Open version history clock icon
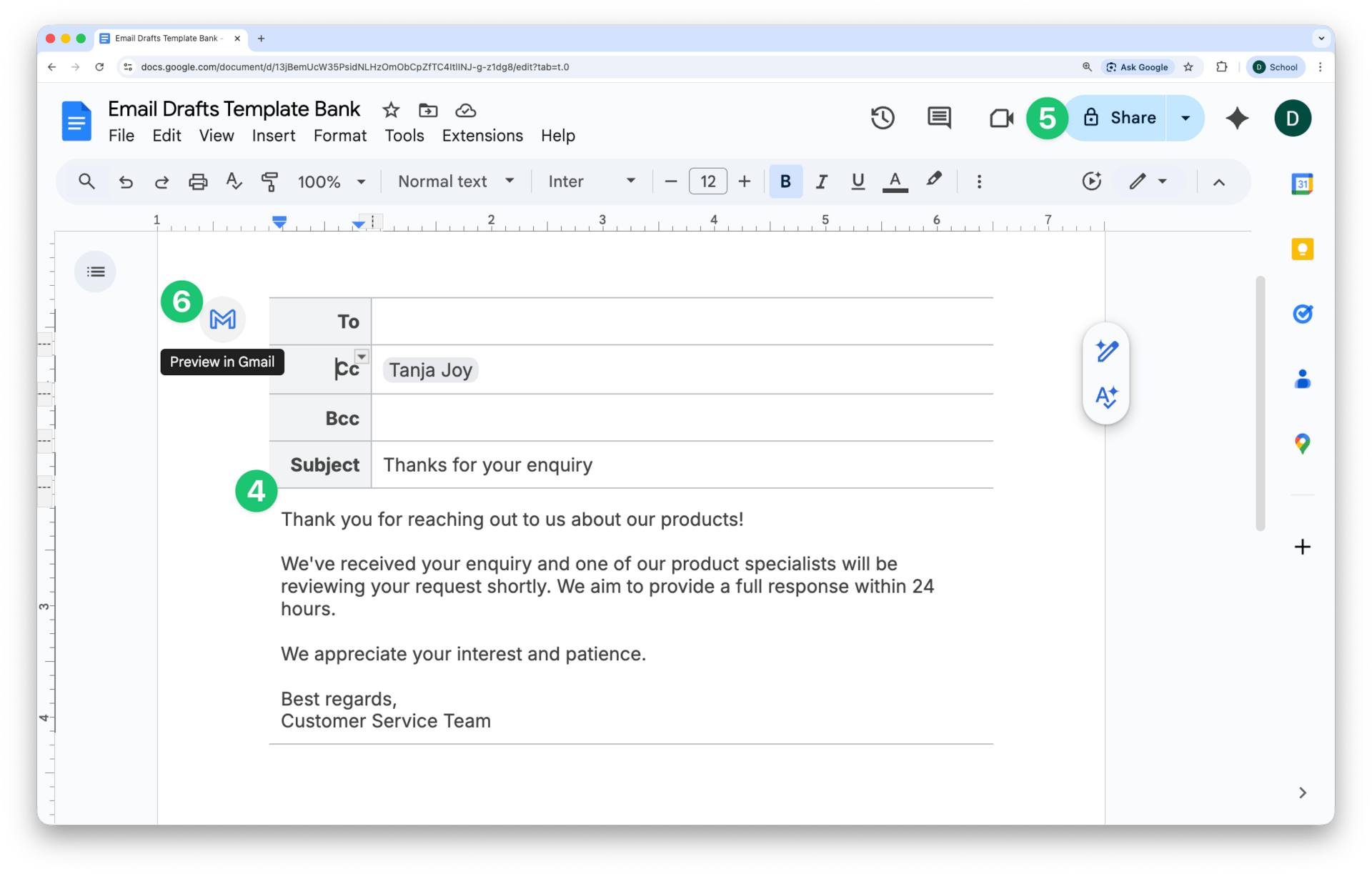Image resolution: width=1372 pixels, height=874 pixels. pos(883,118)
